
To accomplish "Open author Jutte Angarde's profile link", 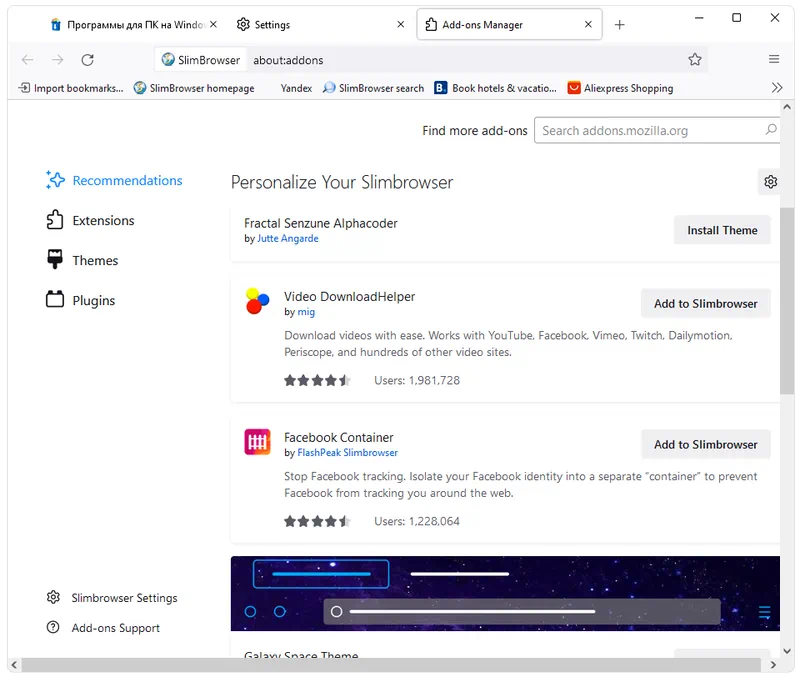I will click(288, 238).
